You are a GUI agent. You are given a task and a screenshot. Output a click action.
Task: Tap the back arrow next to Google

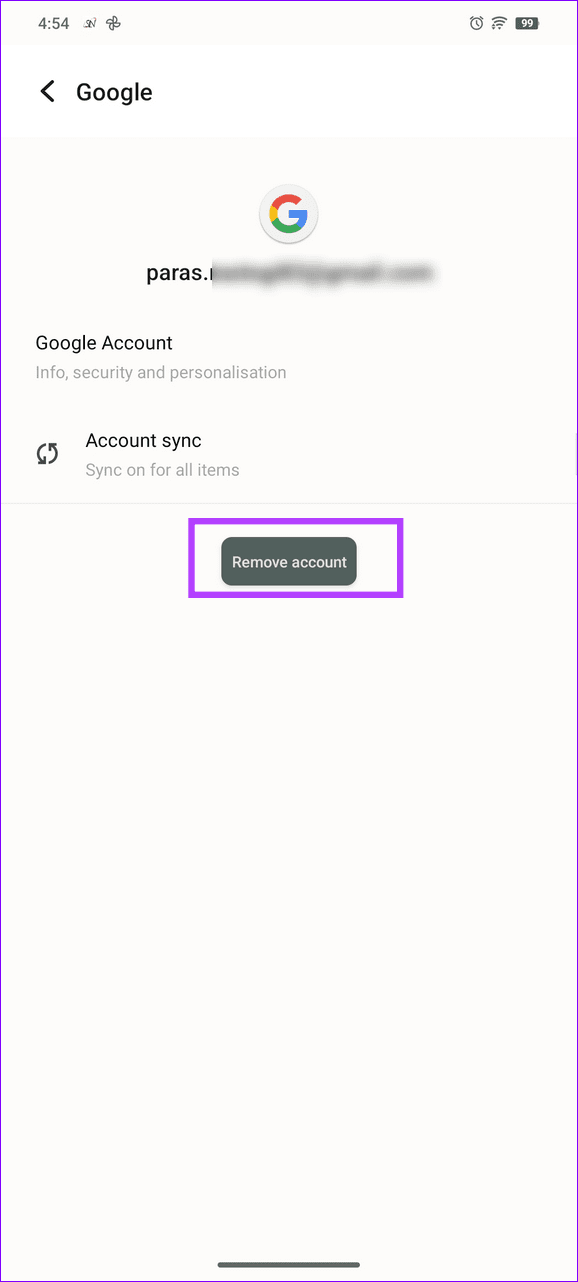(x=47, y=92)
